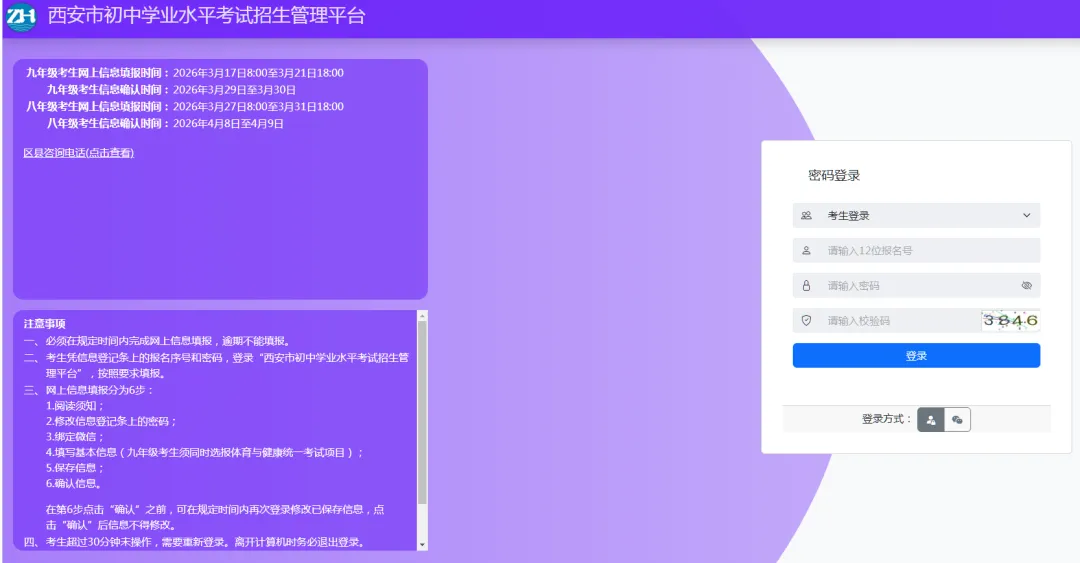Switch to WeChat login method icon
1080x563 pixels.
957,420
